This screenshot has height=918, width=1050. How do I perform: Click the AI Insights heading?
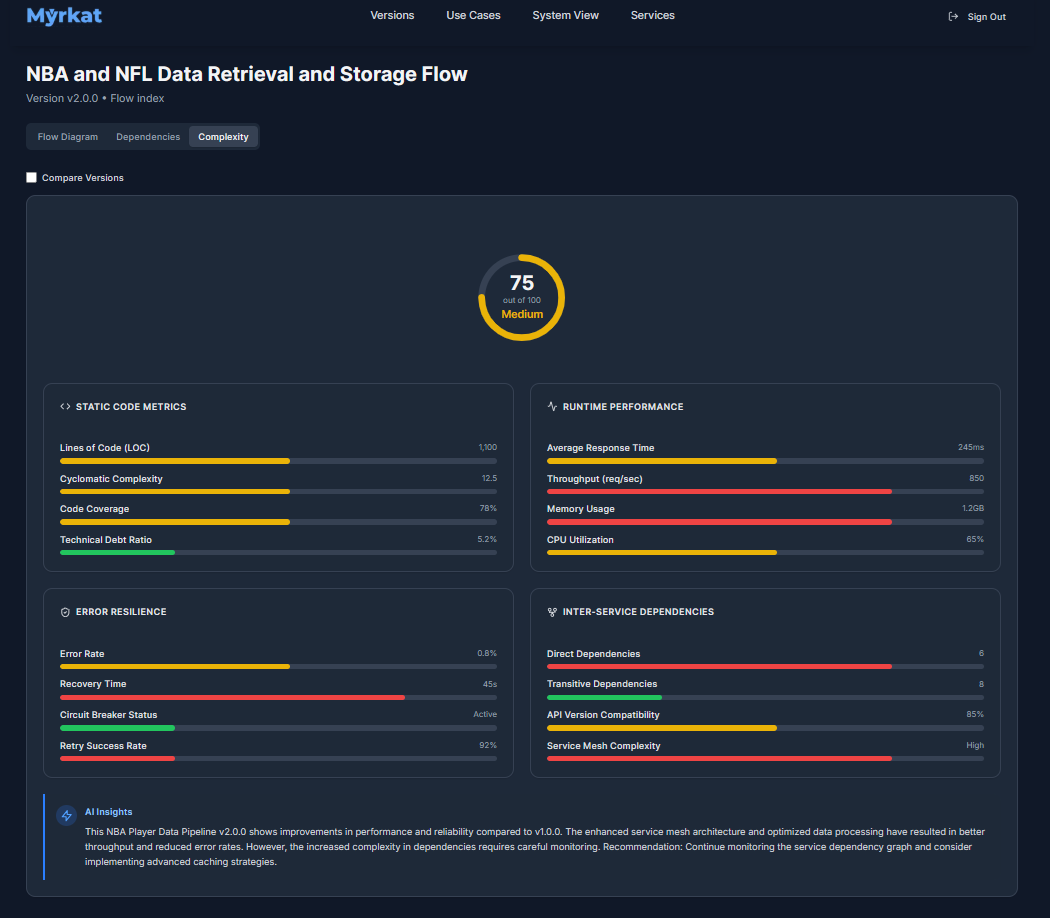point(108,812)
